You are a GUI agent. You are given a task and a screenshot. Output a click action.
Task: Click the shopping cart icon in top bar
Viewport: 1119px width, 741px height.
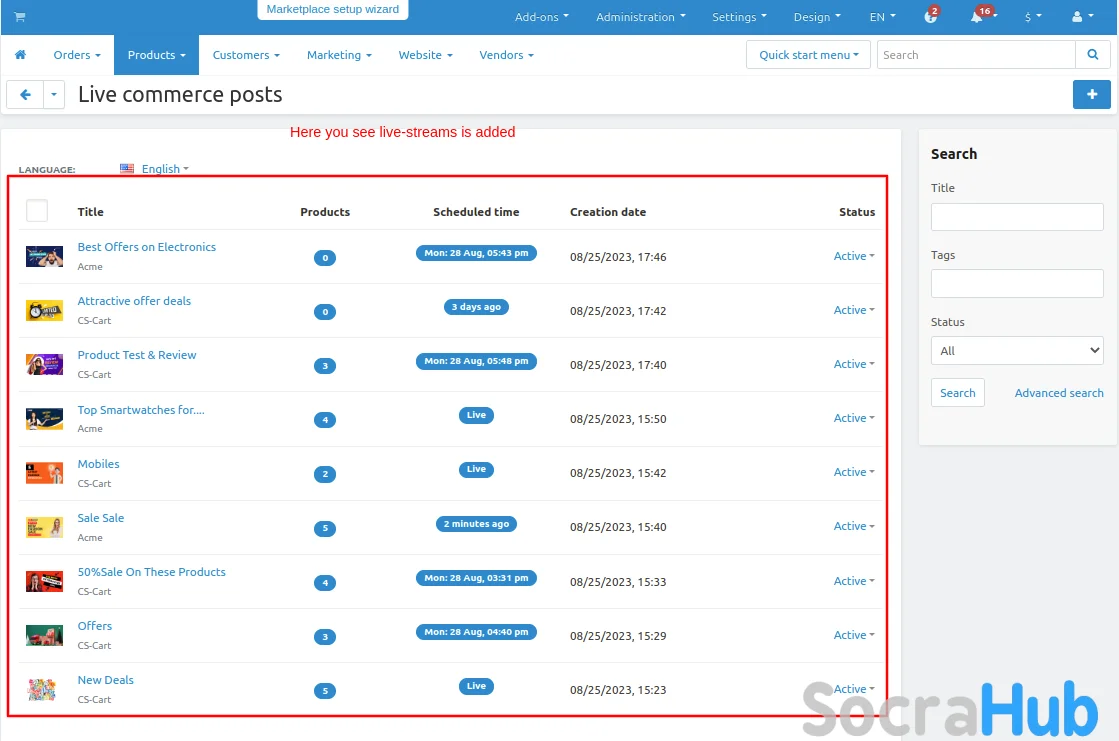[x=20, y=17]
